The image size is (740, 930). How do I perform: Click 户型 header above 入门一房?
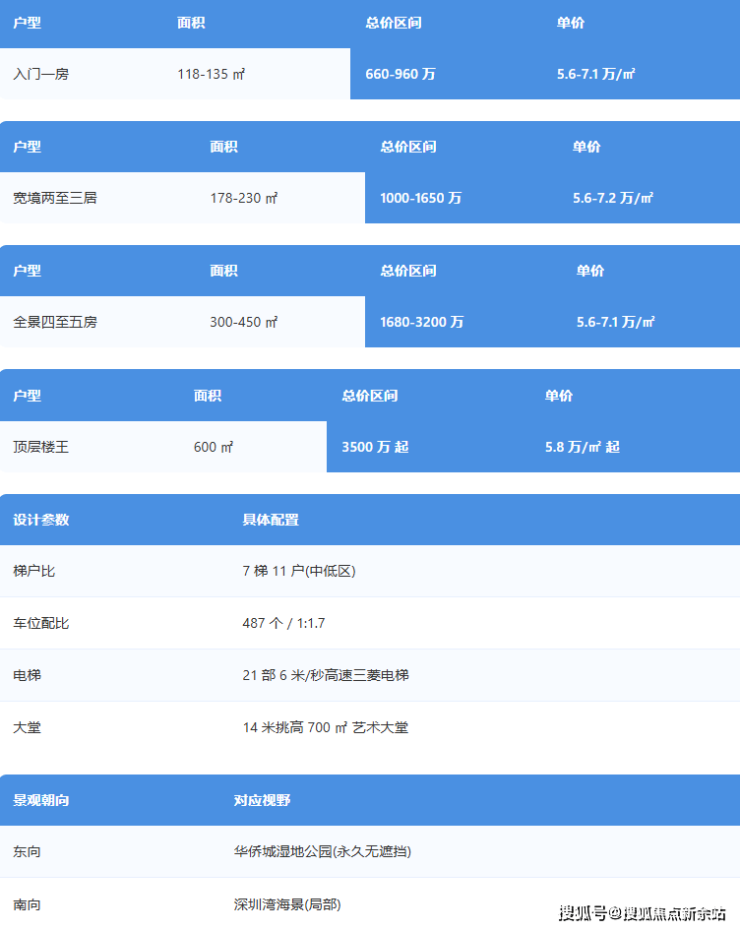pyautogui.click(x=27, y=23)
